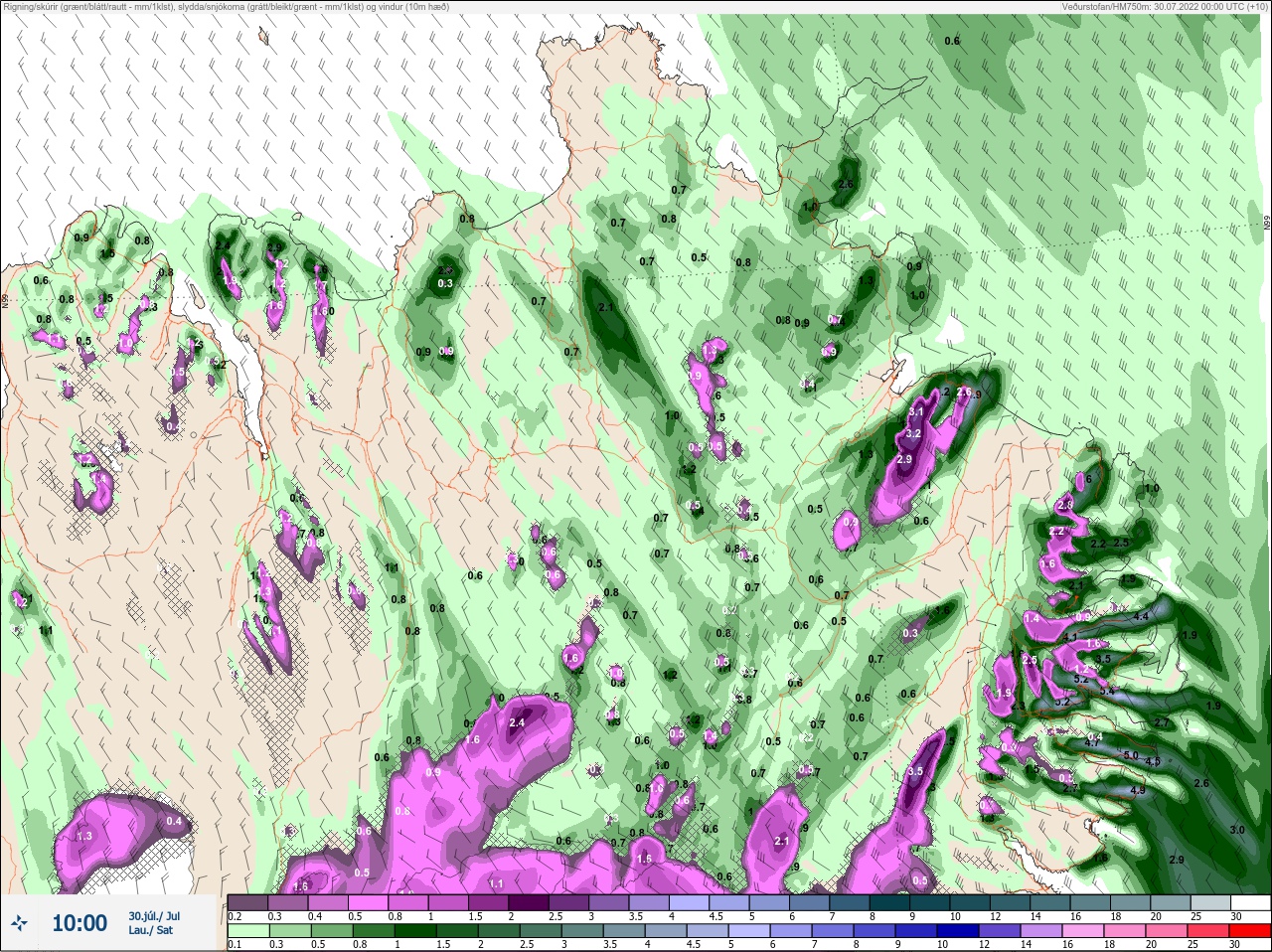Click the darkest purple legend swatch labeled 2
1272x952 pixels.
point(530,903)
